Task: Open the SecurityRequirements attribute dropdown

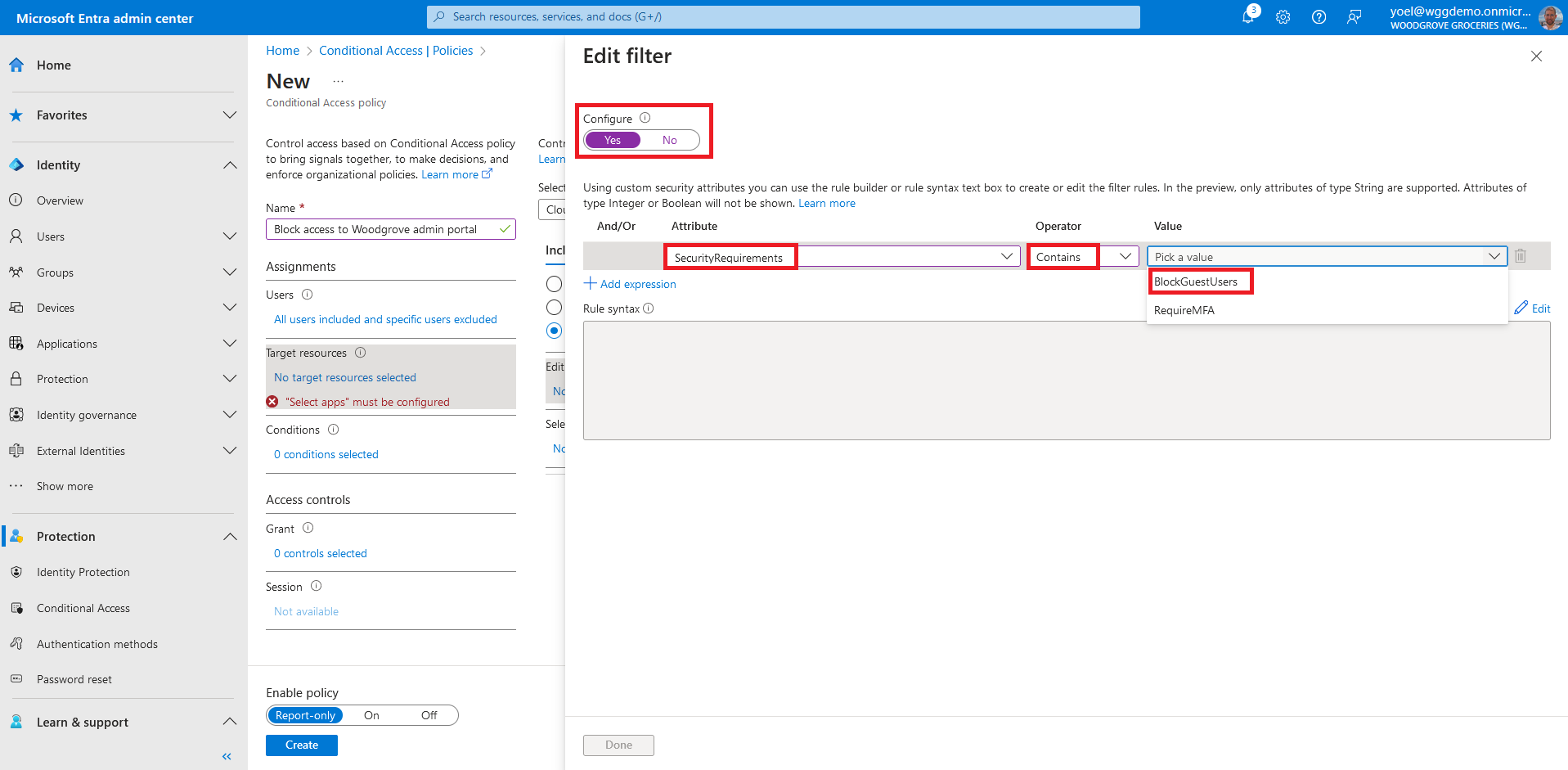Action: (x=842, y=257)
